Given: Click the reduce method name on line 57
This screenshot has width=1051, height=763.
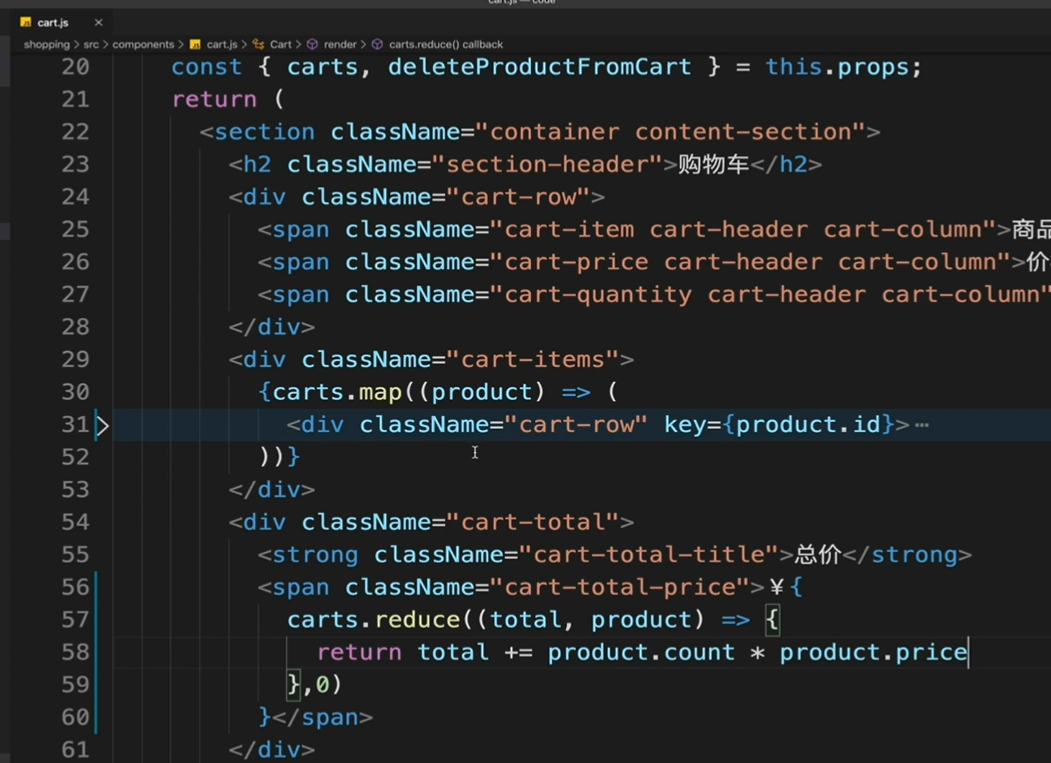Looking at the screenshot, I should point(418,620).
